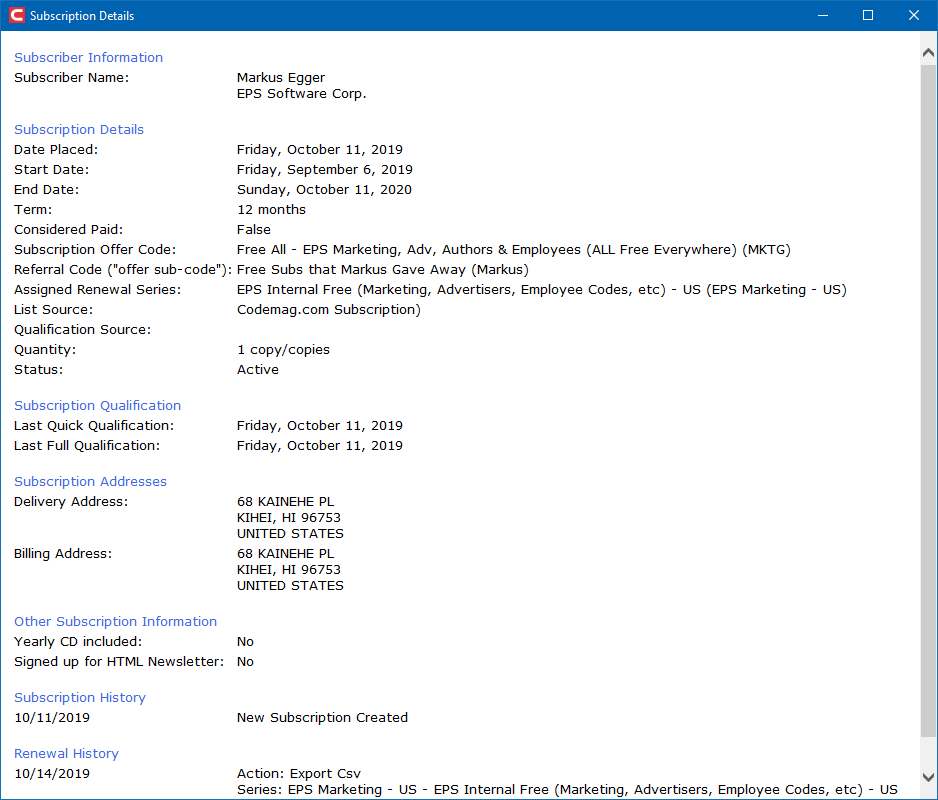Click Date Placed value Friday, October 11, 2019
This screenshot has width=938, height=800.
(319, 150)
